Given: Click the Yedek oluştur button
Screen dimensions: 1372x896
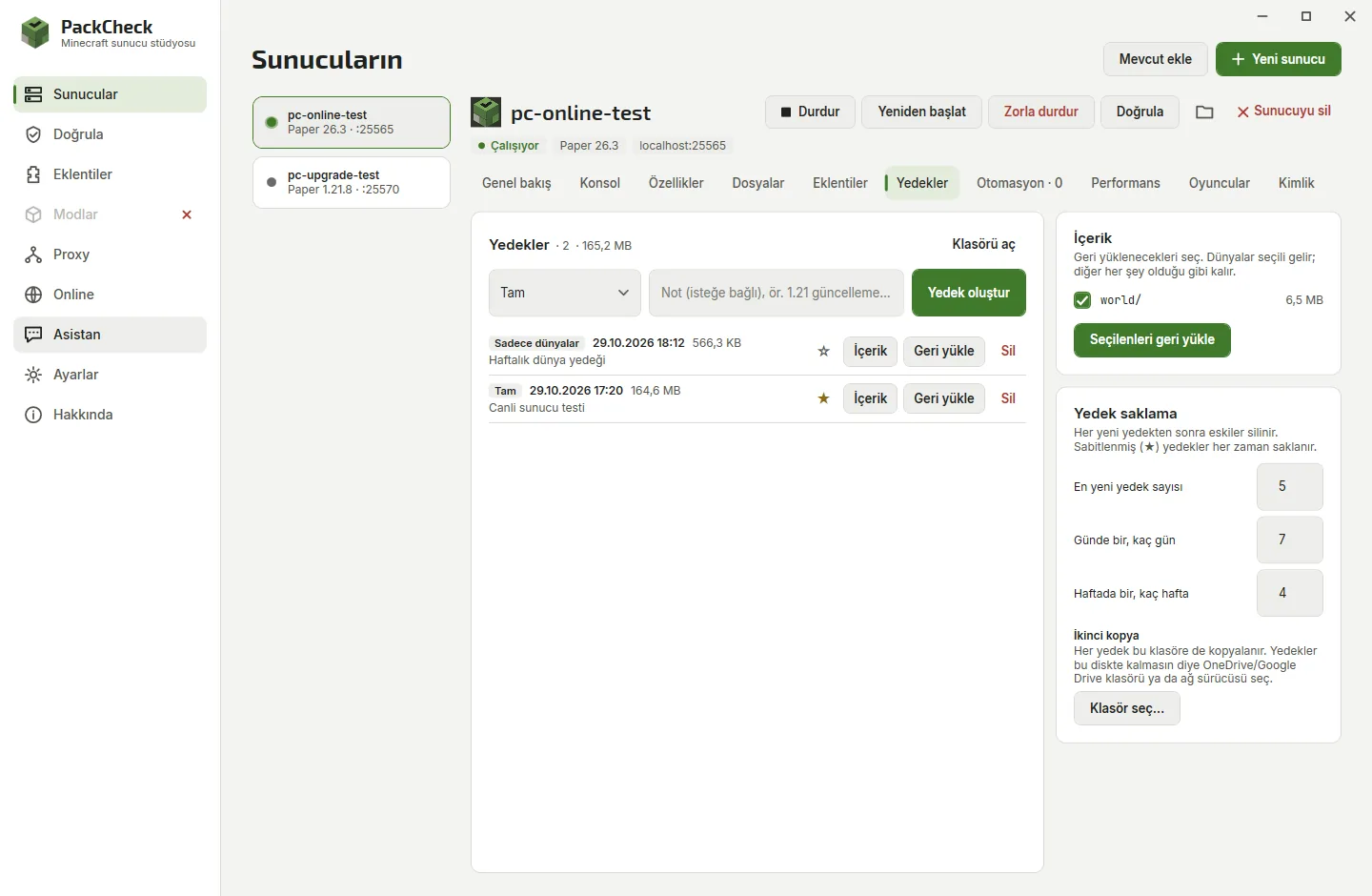Looking at the screenshot, I should point(969,293).
